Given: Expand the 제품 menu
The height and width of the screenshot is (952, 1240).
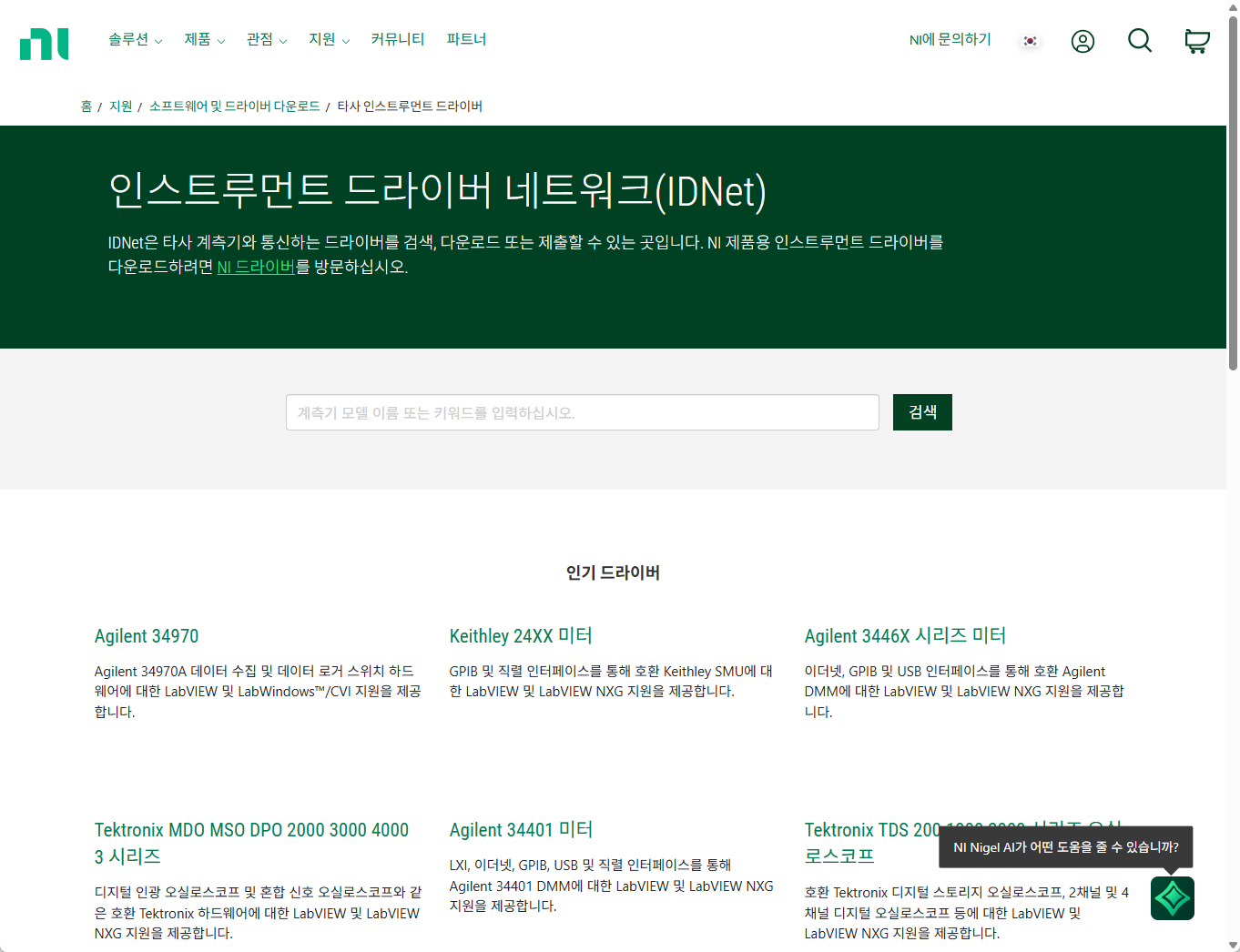Looking at the screenshot, I should (x=204, y=39).
